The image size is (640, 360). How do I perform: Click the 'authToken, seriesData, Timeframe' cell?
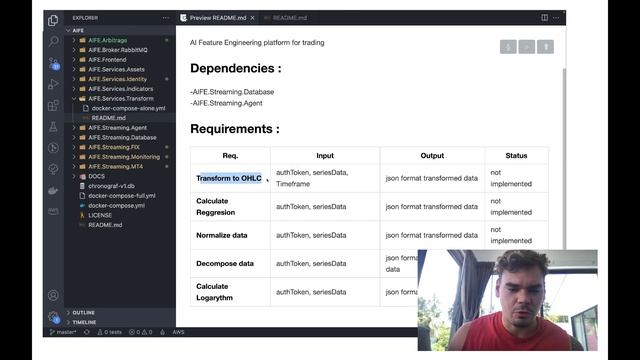[x=325, y=178]
